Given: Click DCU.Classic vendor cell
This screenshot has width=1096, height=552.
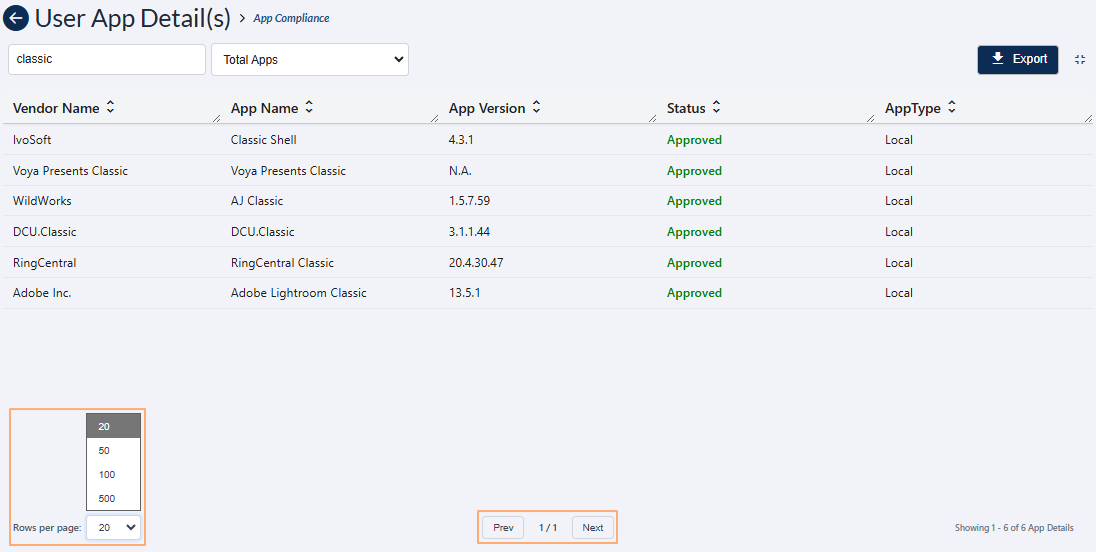Looking at the screenshot, I should pyautogui.click(x=45, y=231).
